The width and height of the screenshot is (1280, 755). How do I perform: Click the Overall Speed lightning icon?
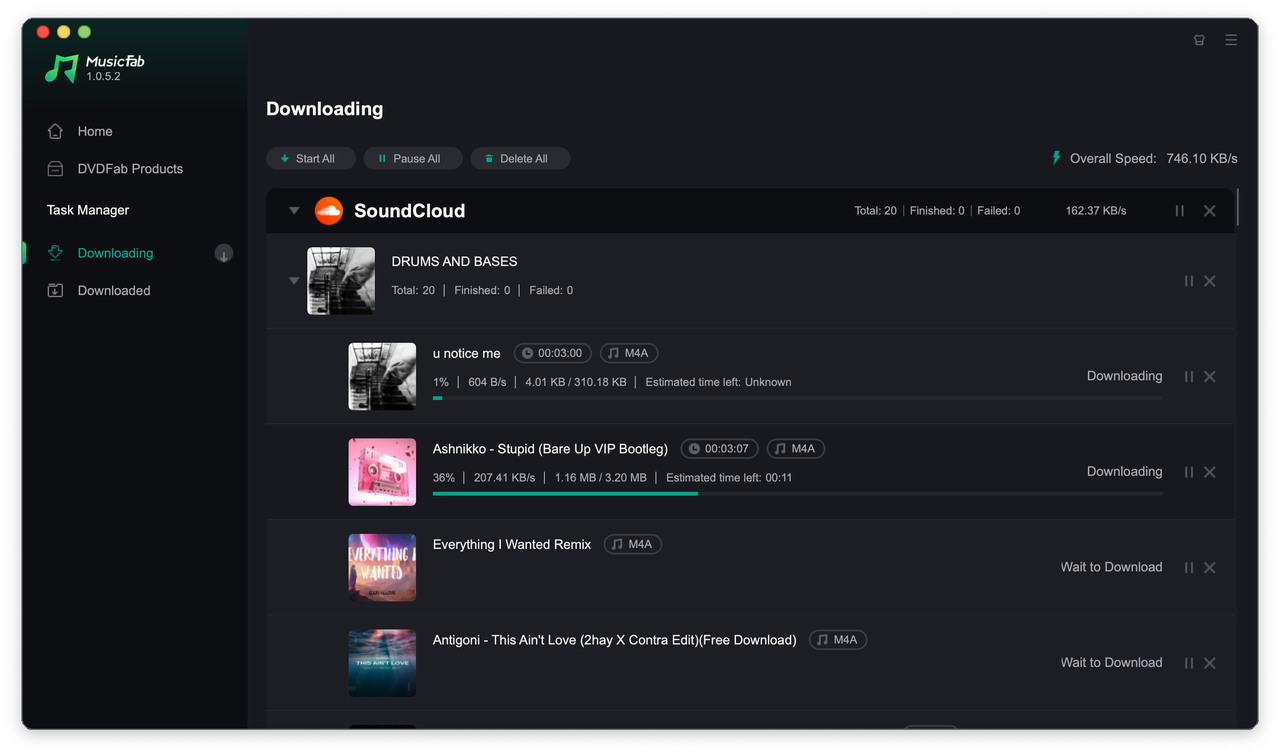pyautogui.click(x=1056, y=158)
